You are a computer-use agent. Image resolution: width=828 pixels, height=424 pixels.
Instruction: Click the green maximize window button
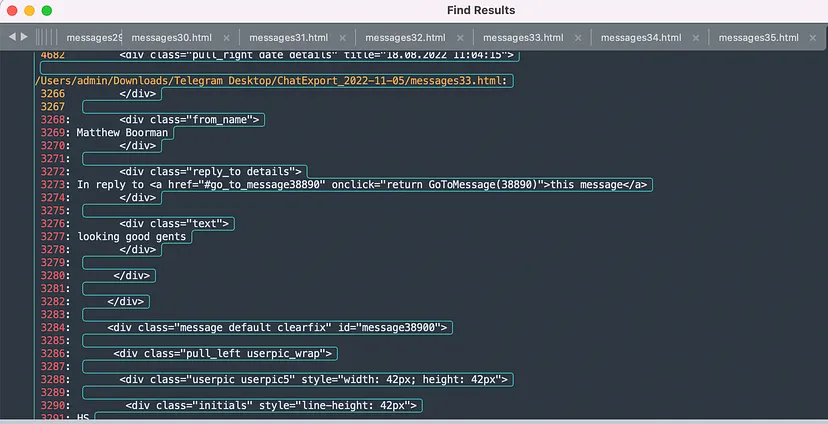tap(46, 11)
